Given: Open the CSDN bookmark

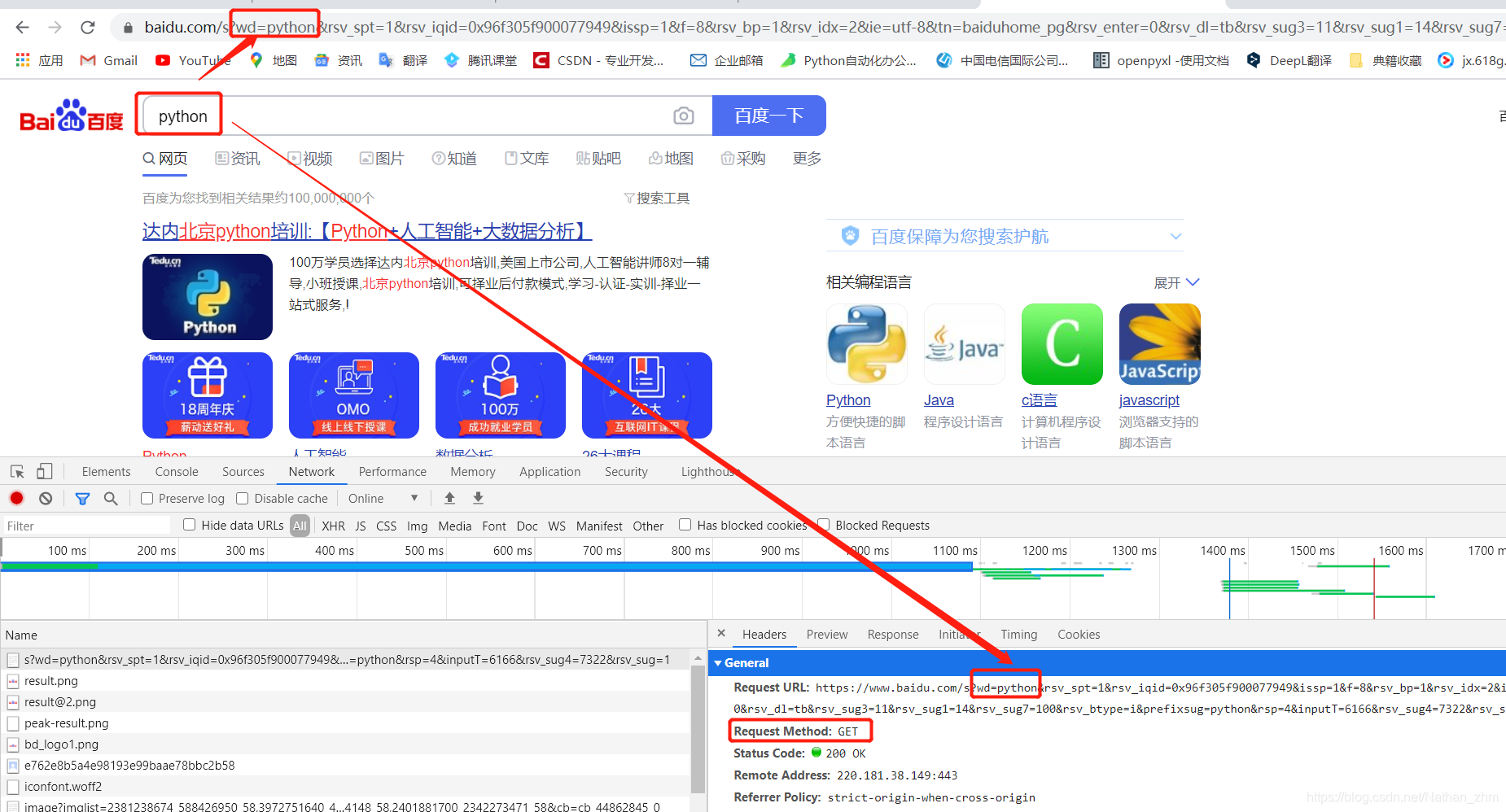Looking at the screenshot, I should tap(598, 60).
